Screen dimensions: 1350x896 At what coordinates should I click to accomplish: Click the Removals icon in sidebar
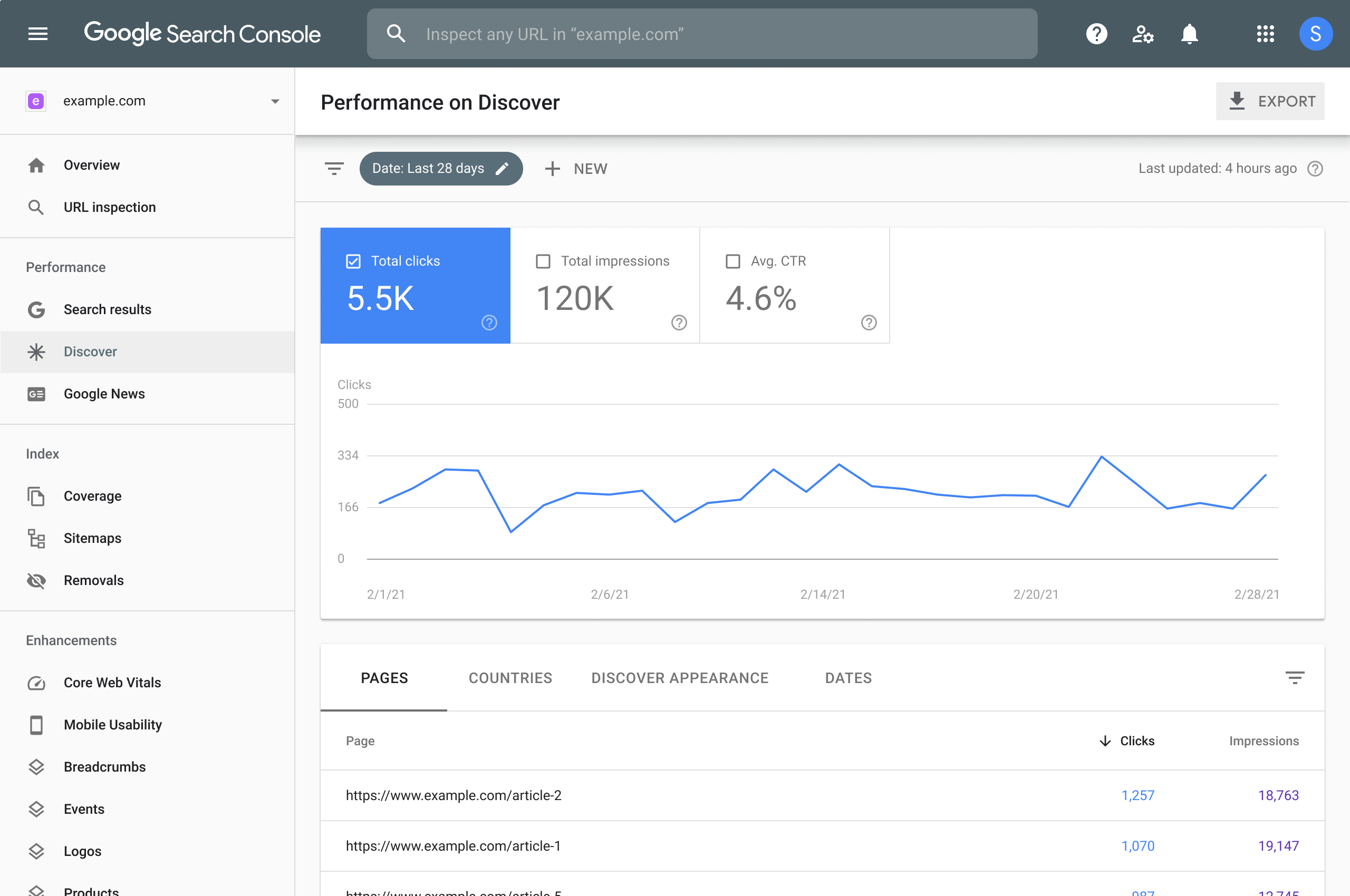(x=36, y=580)
